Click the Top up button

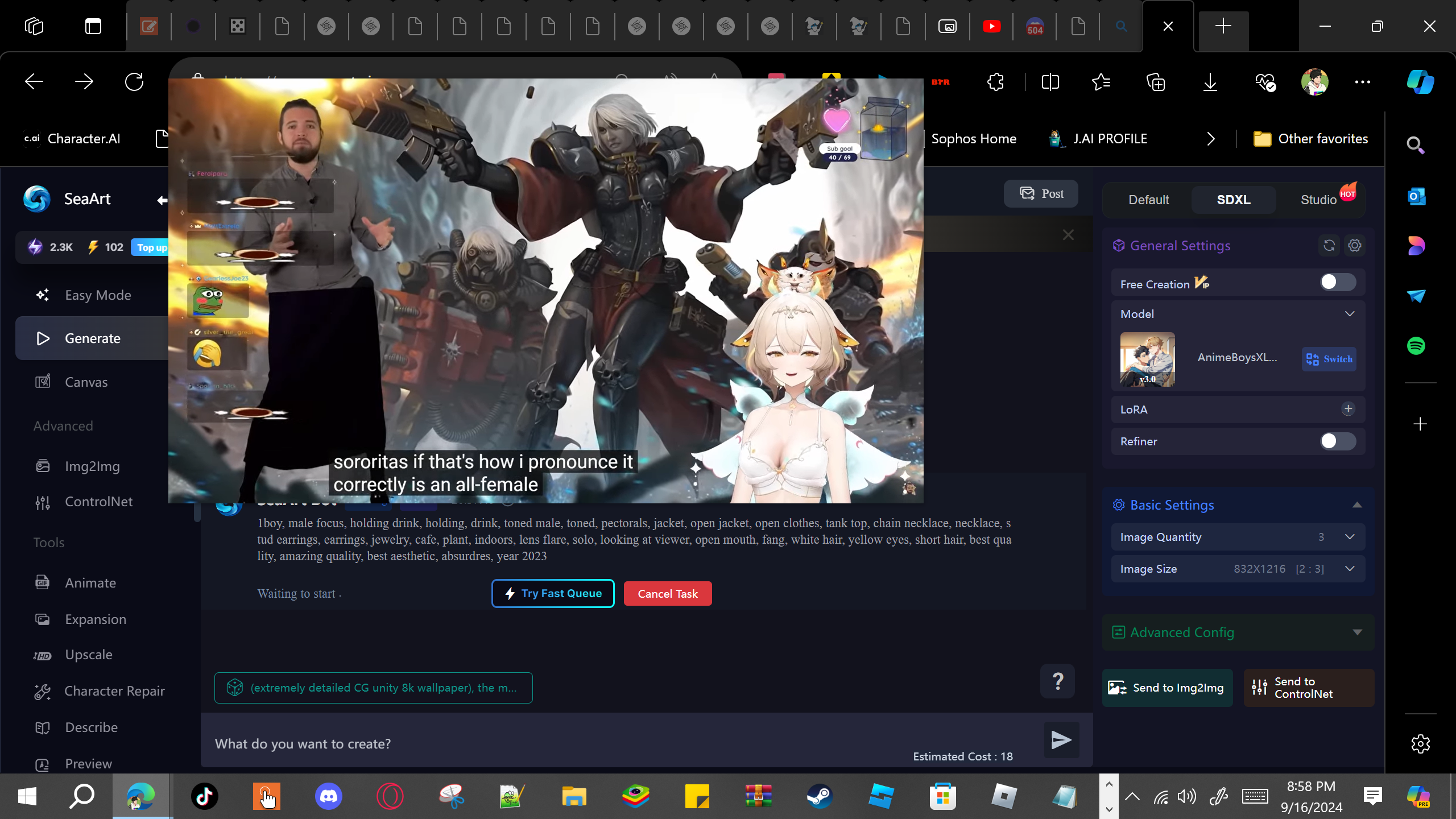pyautogui.click(x=151, y=247)
